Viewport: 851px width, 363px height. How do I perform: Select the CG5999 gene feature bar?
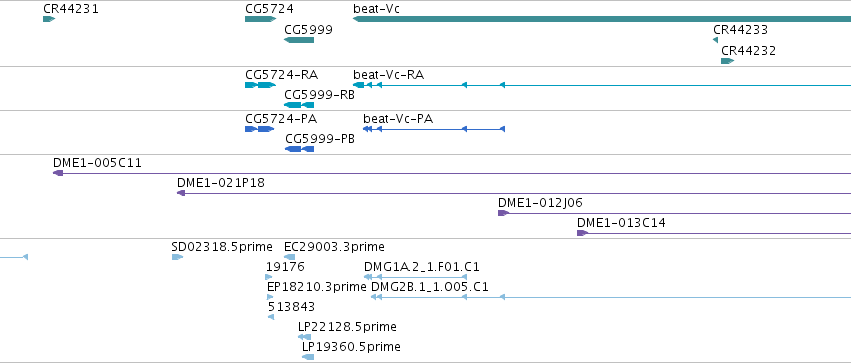[299, 40]
